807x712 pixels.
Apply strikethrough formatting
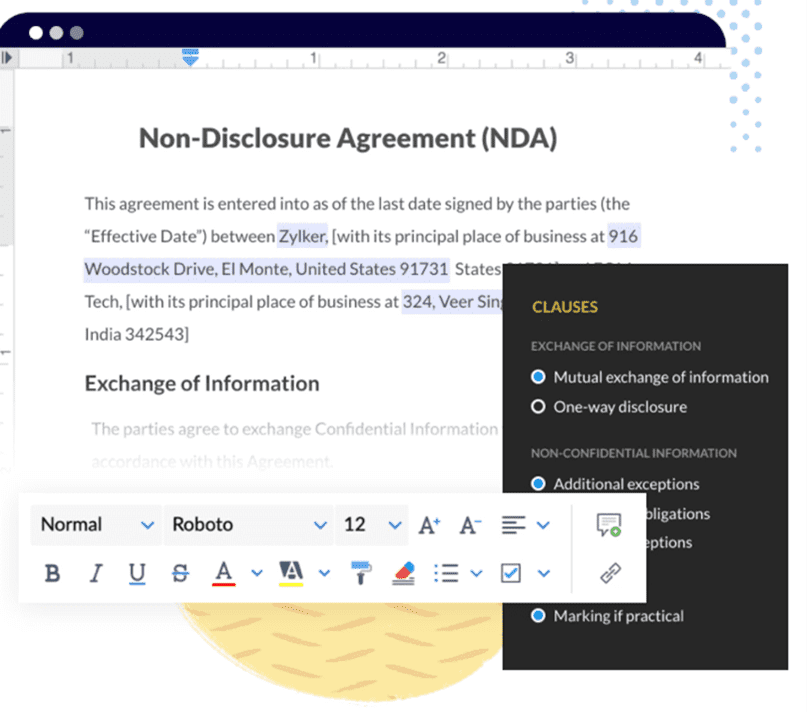[x=180, y=573]
